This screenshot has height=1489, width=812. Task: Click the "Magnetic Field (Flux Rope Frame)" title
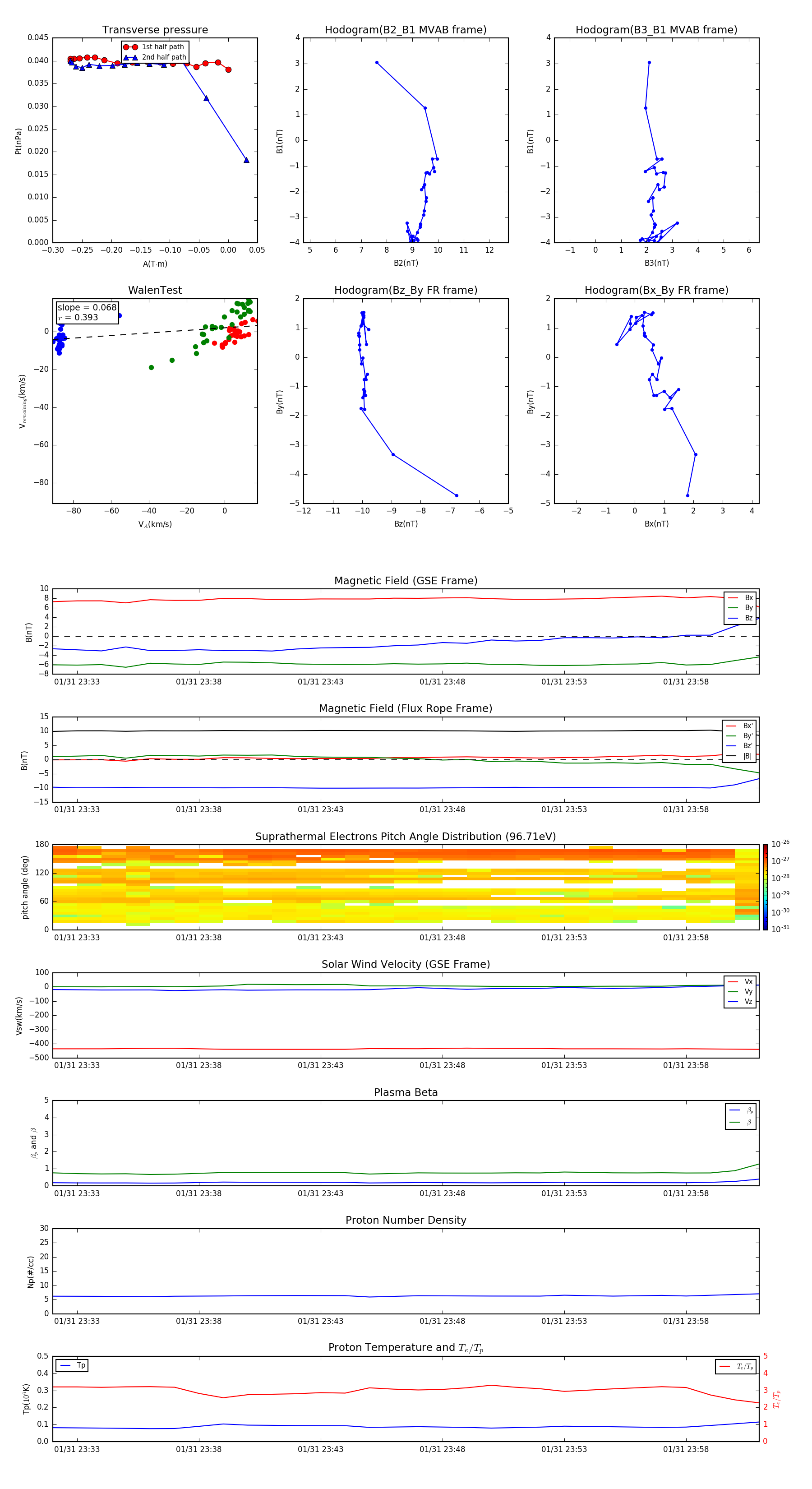coord(406,709)
